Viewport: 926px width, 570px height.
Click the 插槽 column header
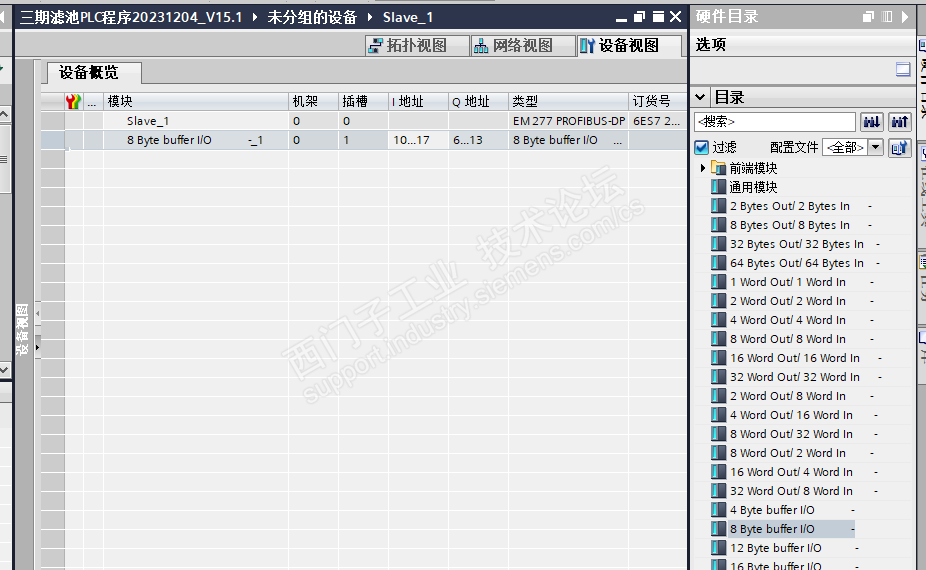tap(363, 102)
